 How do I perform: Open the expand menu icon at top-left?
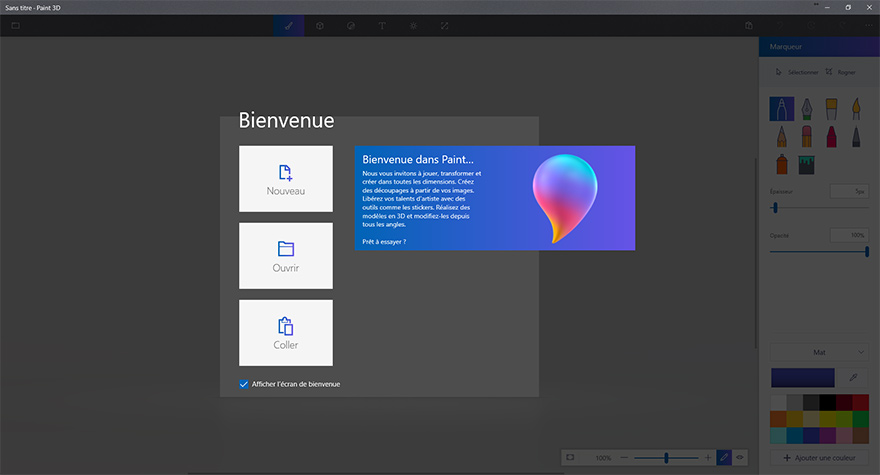pos(16,26)
